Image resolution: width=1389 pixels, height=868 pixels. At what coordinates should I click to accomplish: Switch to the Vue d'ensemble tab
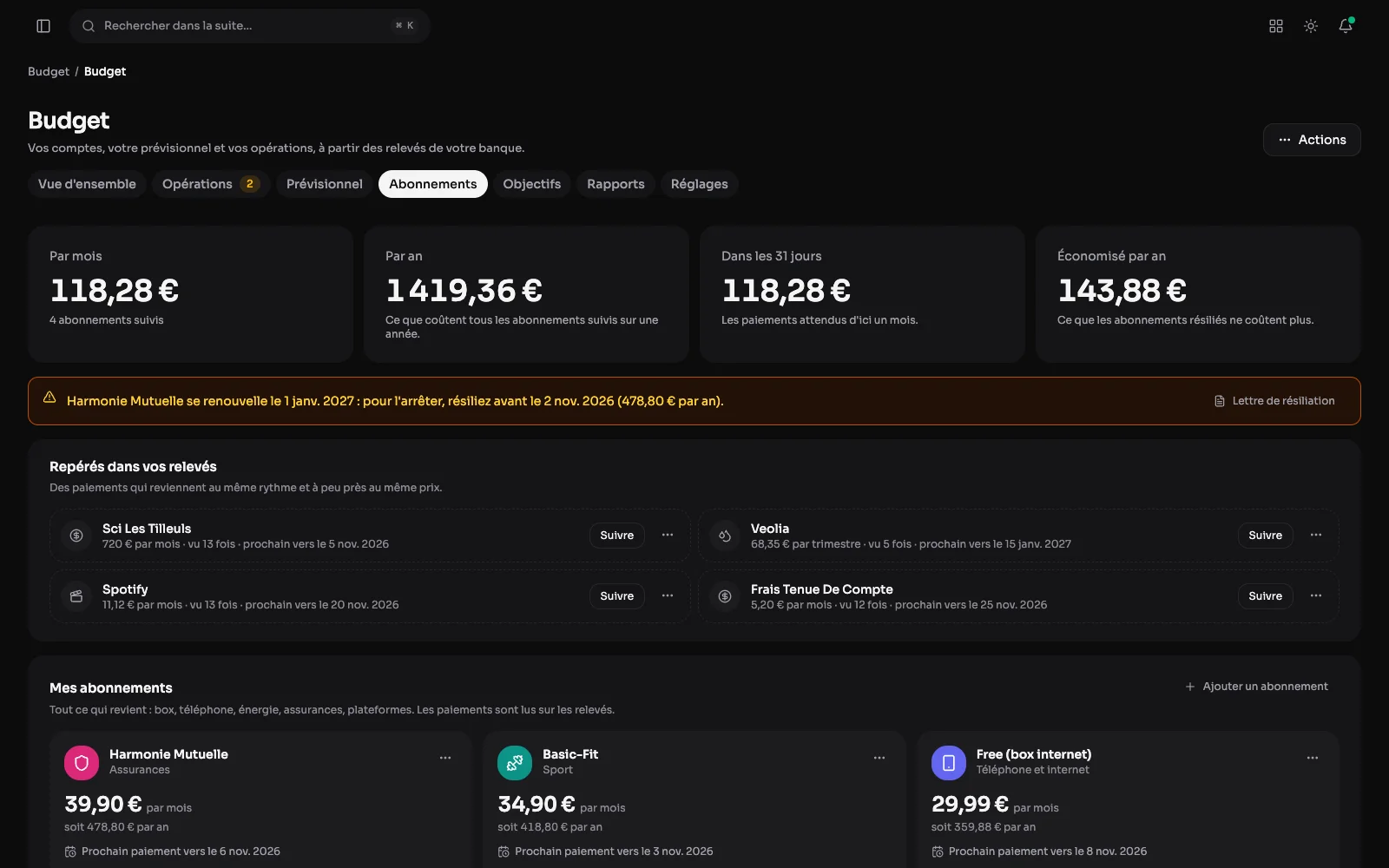click(87, 184)
